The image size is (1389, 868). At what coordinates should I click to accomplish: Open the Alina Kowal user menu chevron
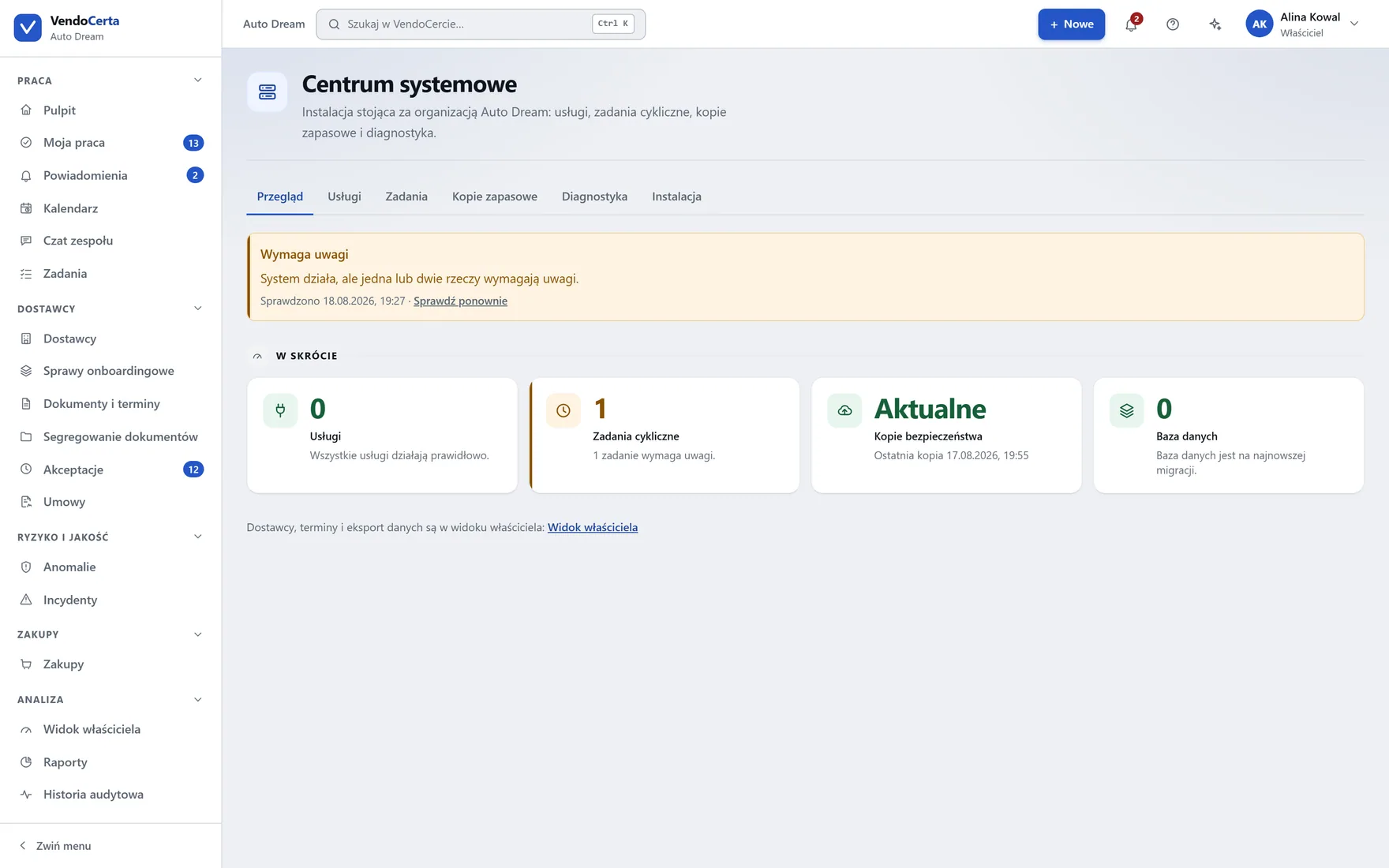1354,24
